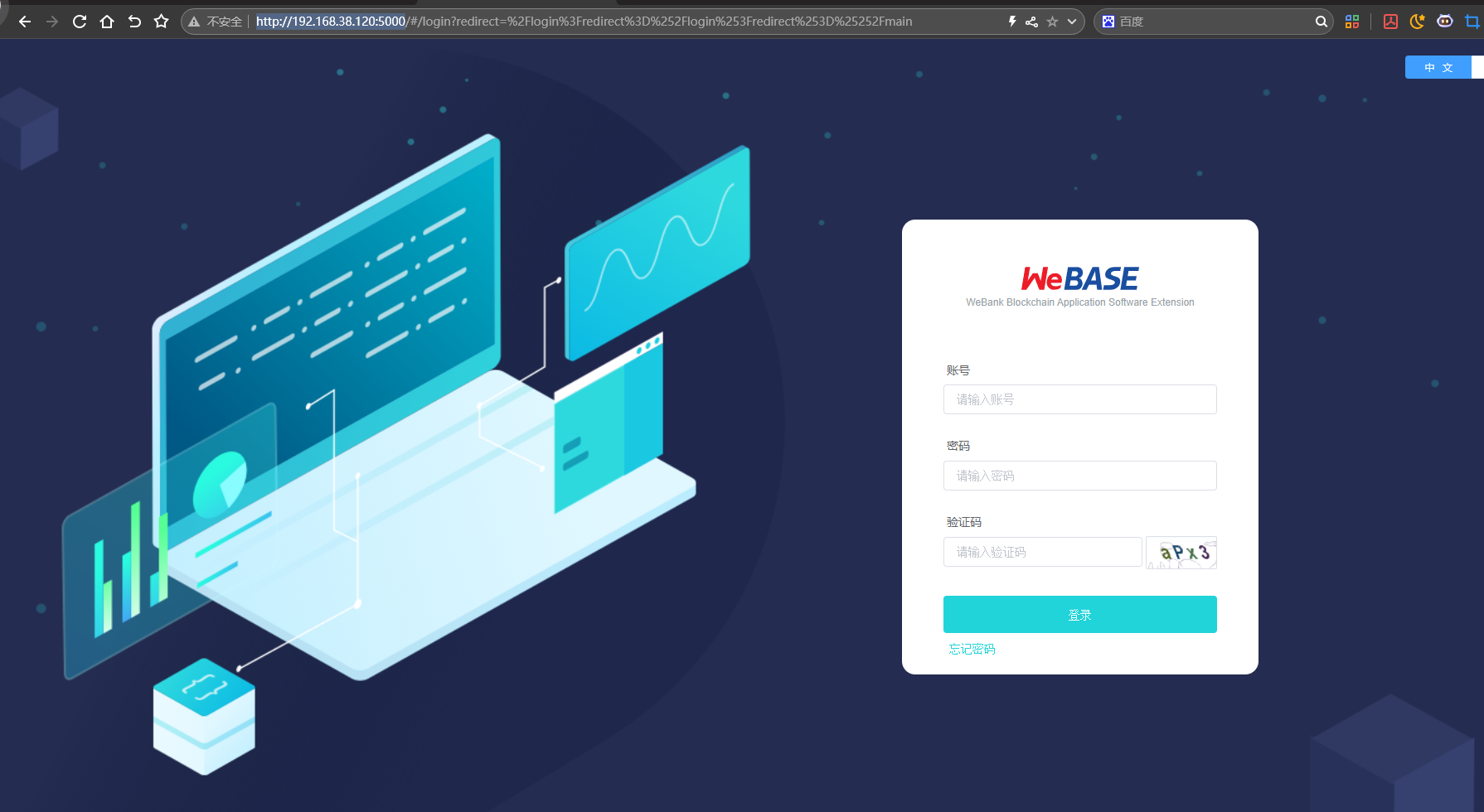1484x812 pixels.
Task: Click the 不安全 security warning icon
Action: tap(194, 22)
